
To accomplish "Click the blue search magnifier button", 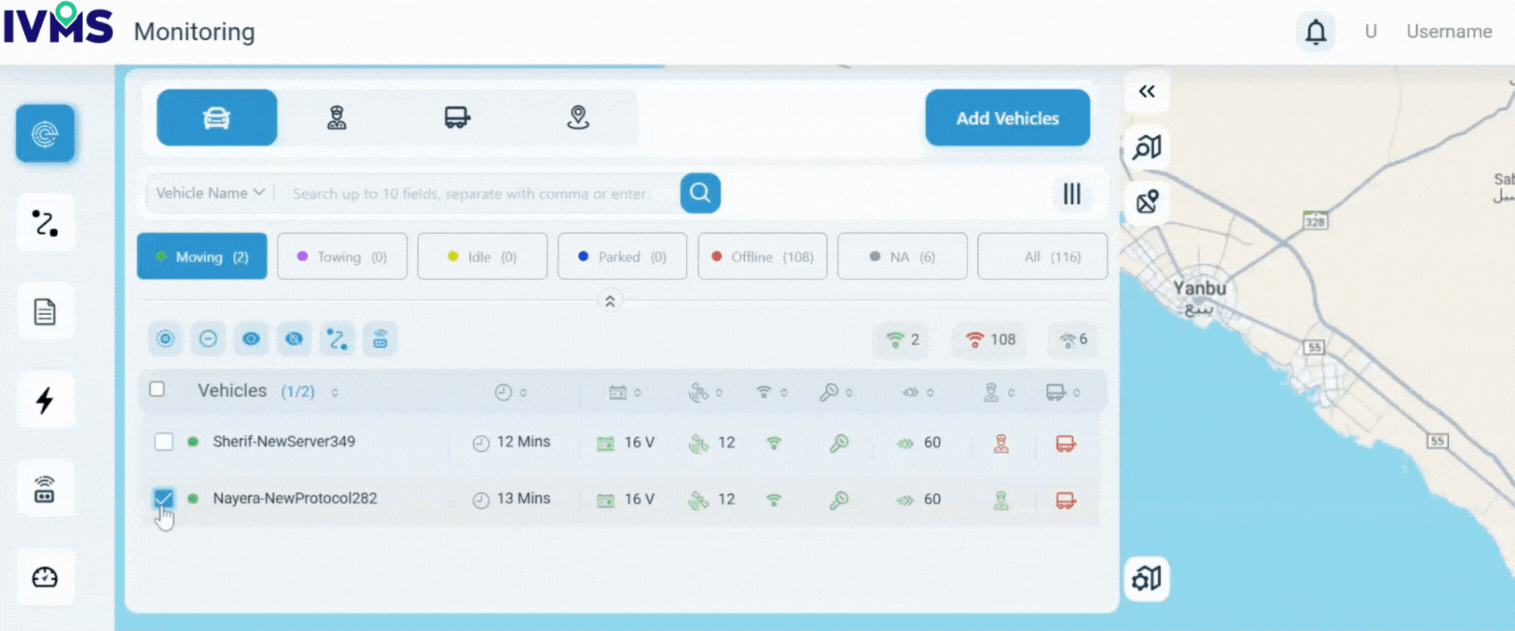I will pyautogui.click(x=700, y=193).
